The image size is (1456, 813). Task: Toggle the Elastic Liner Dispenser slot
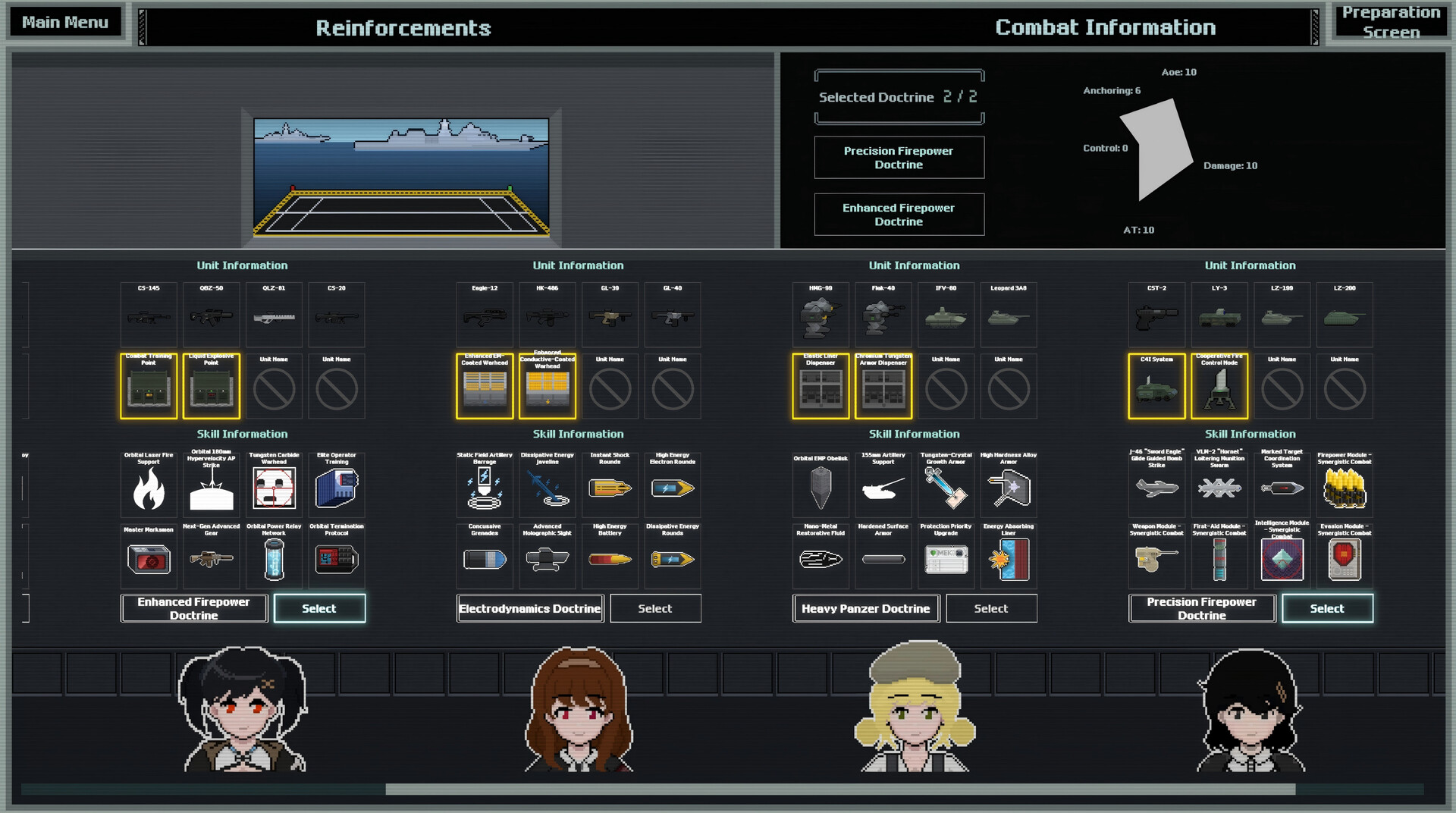click(x=821, y=387)
